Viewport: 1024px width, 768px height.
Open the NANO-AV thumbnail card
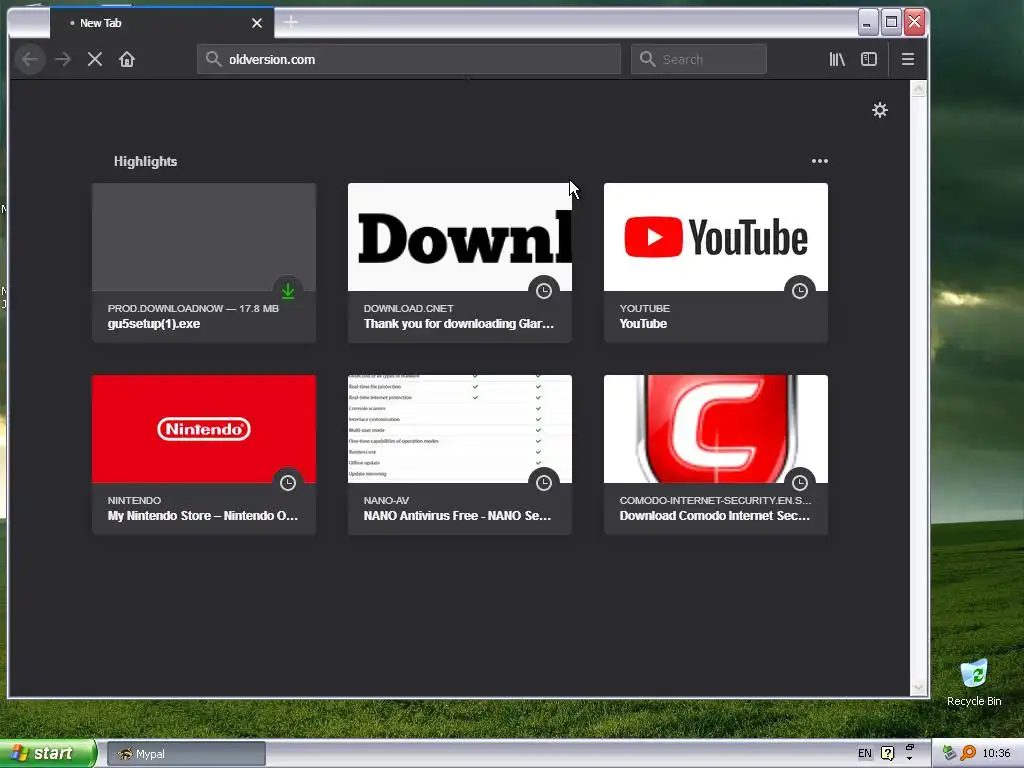point(460,455)
